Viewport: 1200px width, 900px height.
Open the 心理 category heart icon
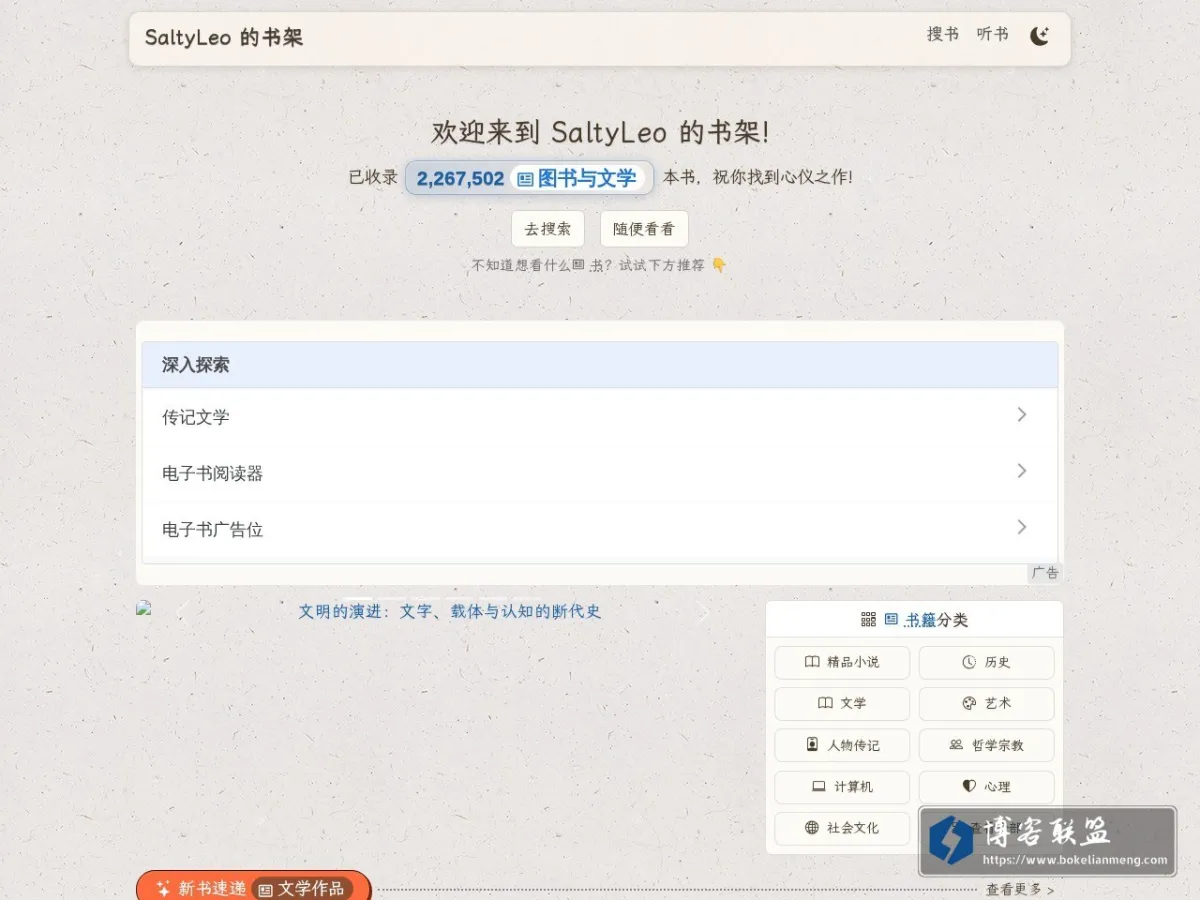[969, 787]
